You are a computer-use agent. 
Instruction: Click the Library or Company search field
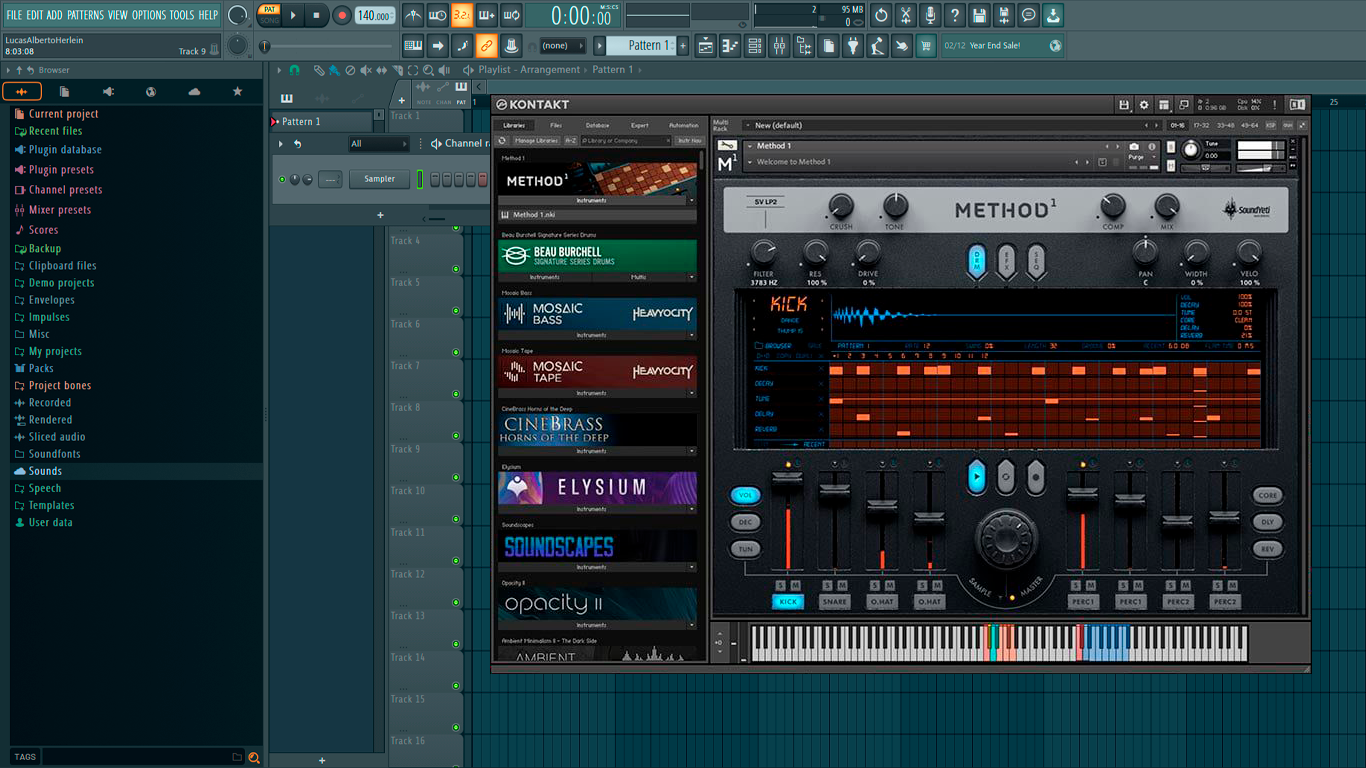[626, 141]
